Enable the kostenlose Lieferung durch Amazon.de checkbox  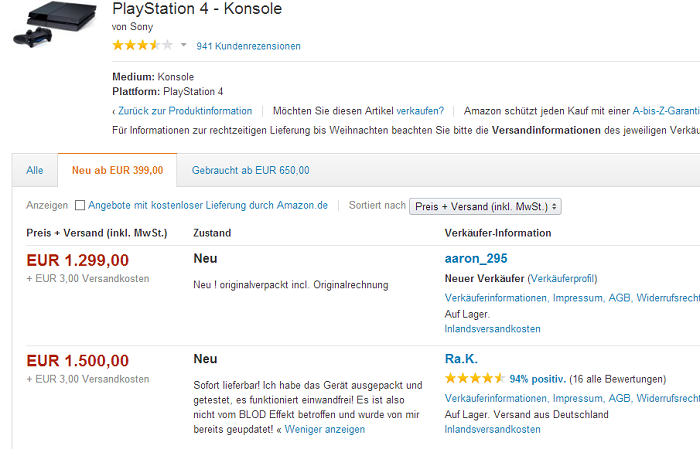(80, 205)
